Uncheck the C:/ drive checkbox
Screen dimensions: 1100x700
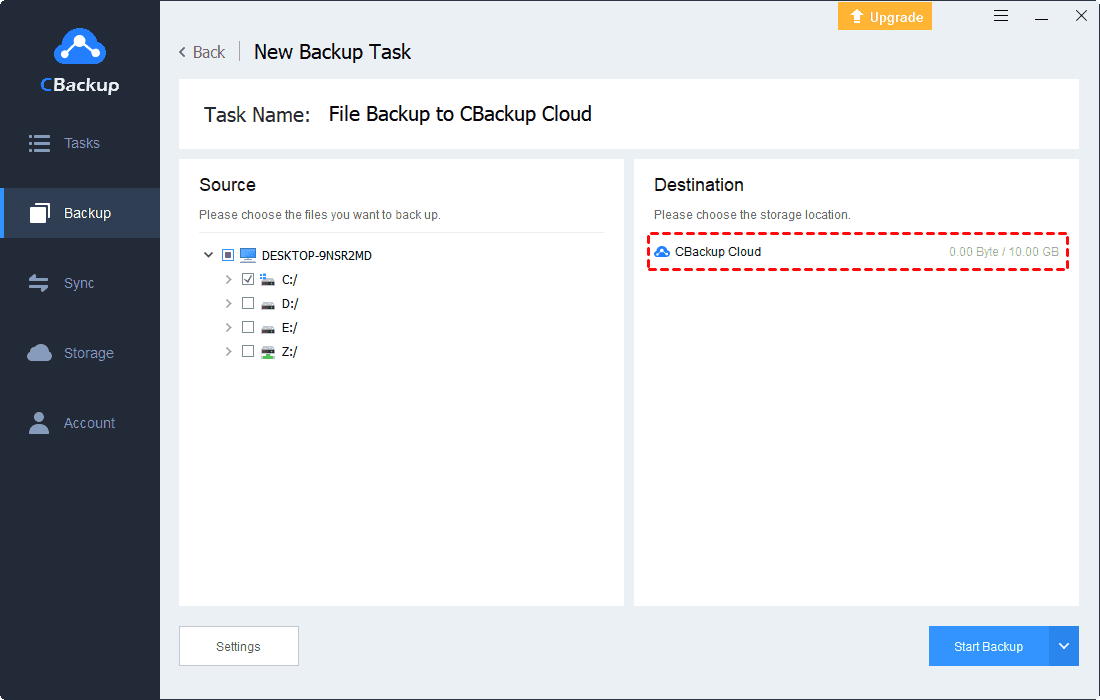point(248,279)
